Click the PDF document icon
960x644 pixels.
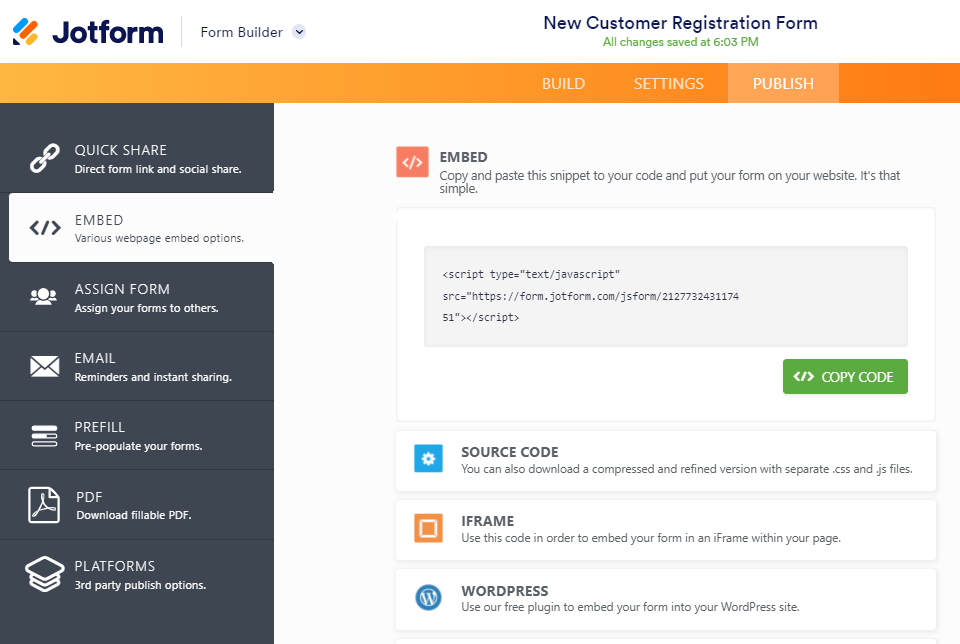coord(44,505)
